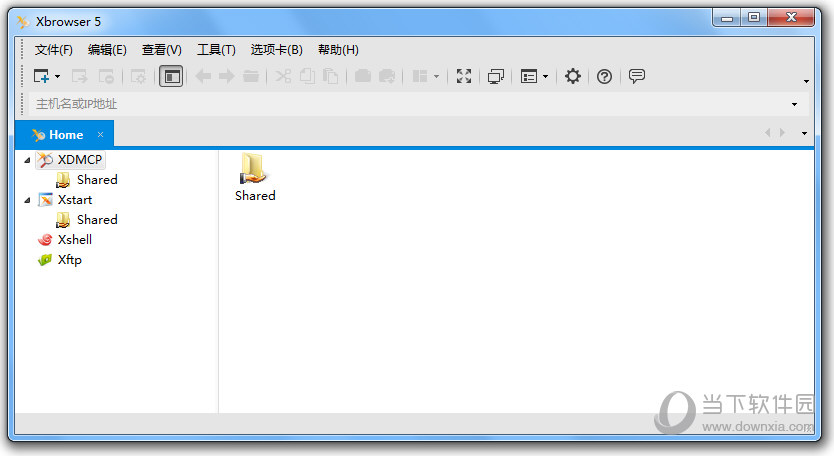Image resolution: width=834 pixels, height=456 pixels.
Task: Open the grayed layout dropdown arrow
Action: (436, 77)
